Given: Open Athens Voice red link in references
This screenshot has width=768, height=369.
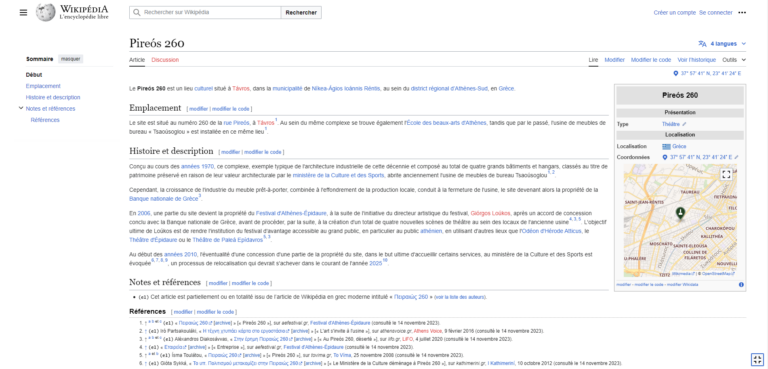Looking at the screenshot, I should coord(428,331).
